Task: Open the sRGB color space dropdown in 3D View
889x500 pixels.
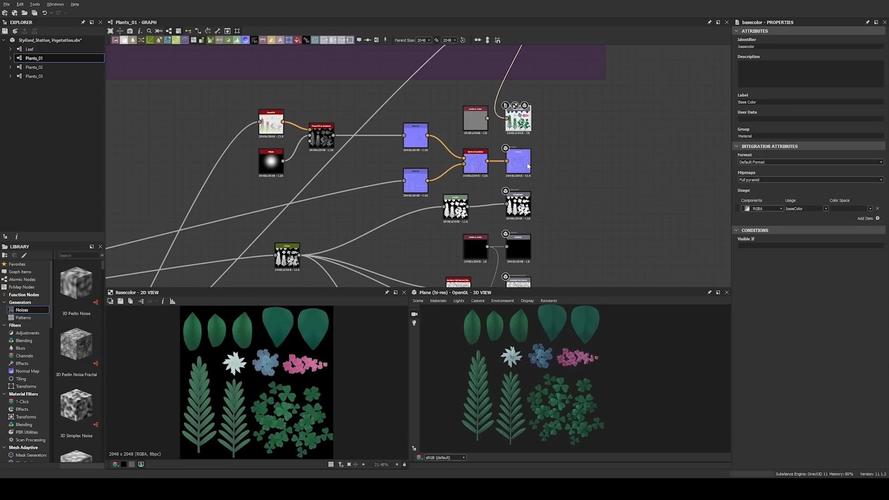Action: [x=445, y=457]
